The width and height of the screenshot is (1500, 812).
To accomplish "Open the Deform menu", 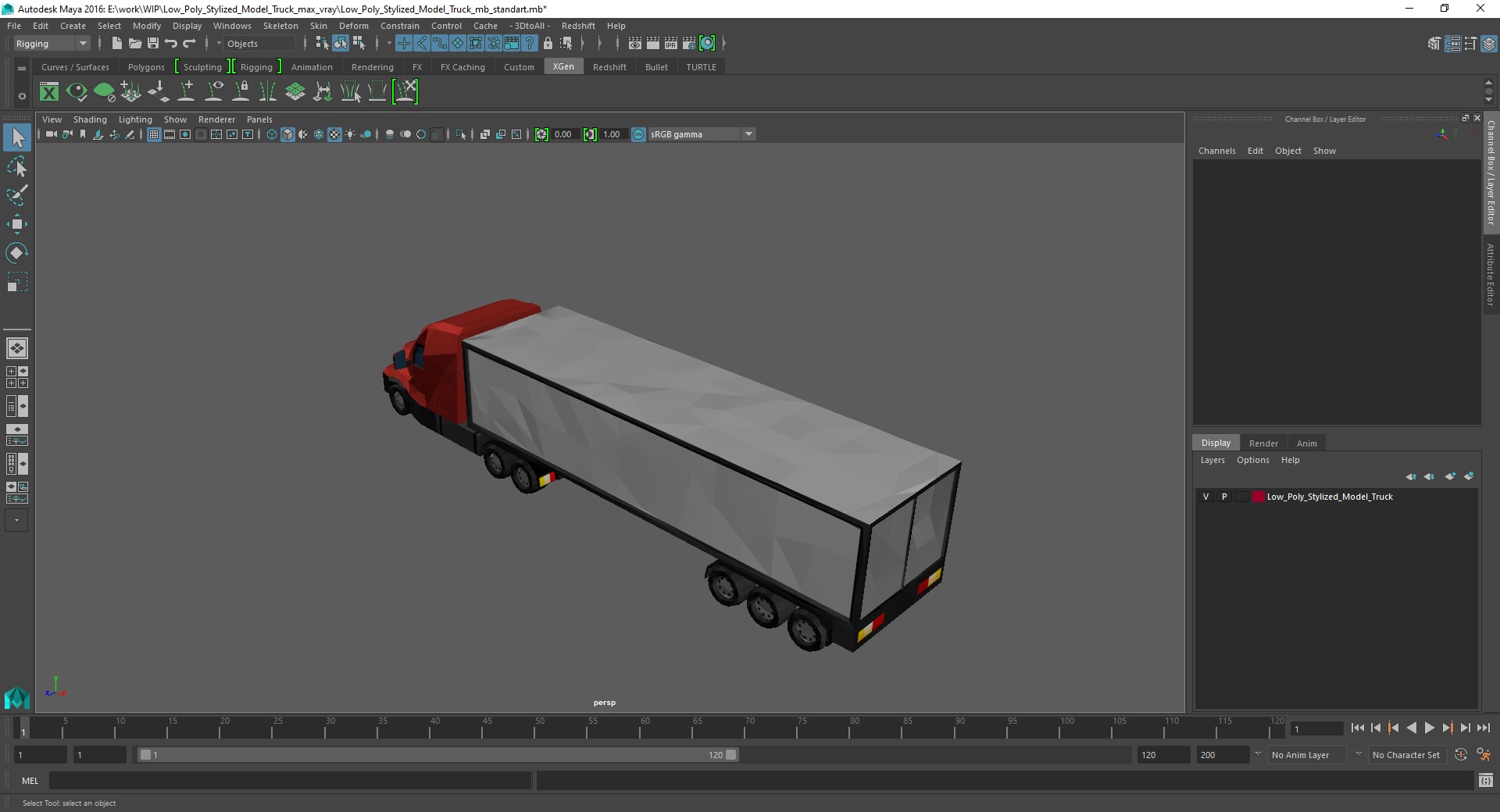I will [x=353, y=26].
